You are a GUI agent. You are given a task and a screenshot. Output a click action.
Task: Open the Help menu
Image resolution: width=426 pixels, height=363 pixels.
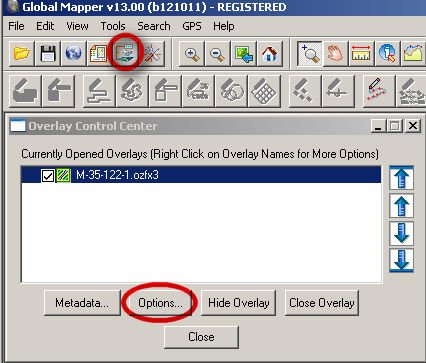pyautogui.click(x=224, y=26)
